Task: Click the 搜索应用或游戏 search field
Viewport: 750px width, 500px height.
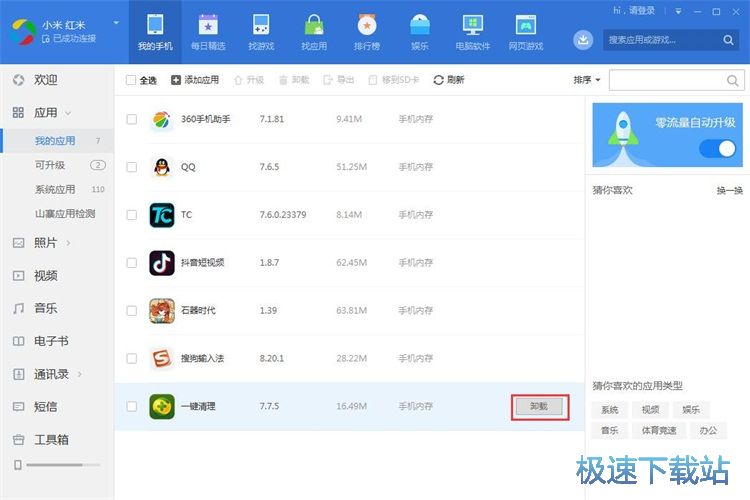Action: click(x=662, y=40)
